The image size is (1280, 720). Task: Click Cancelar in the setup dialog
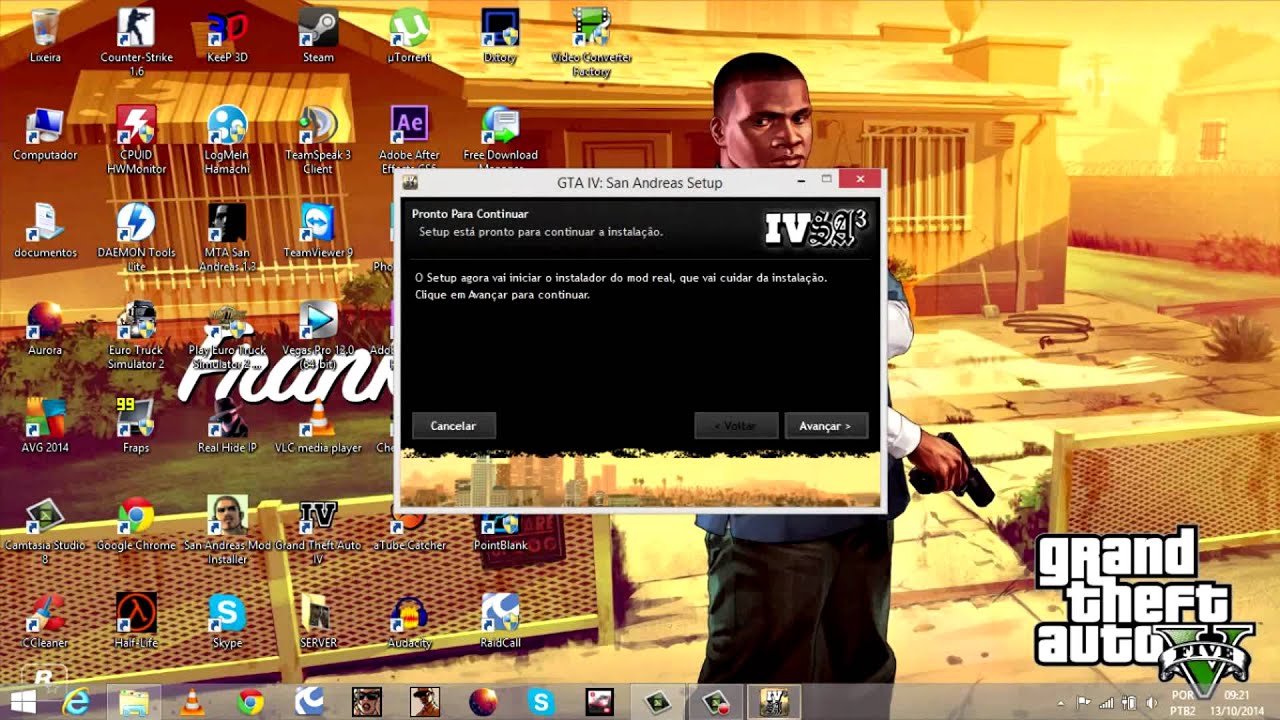(x=453, y=426)
